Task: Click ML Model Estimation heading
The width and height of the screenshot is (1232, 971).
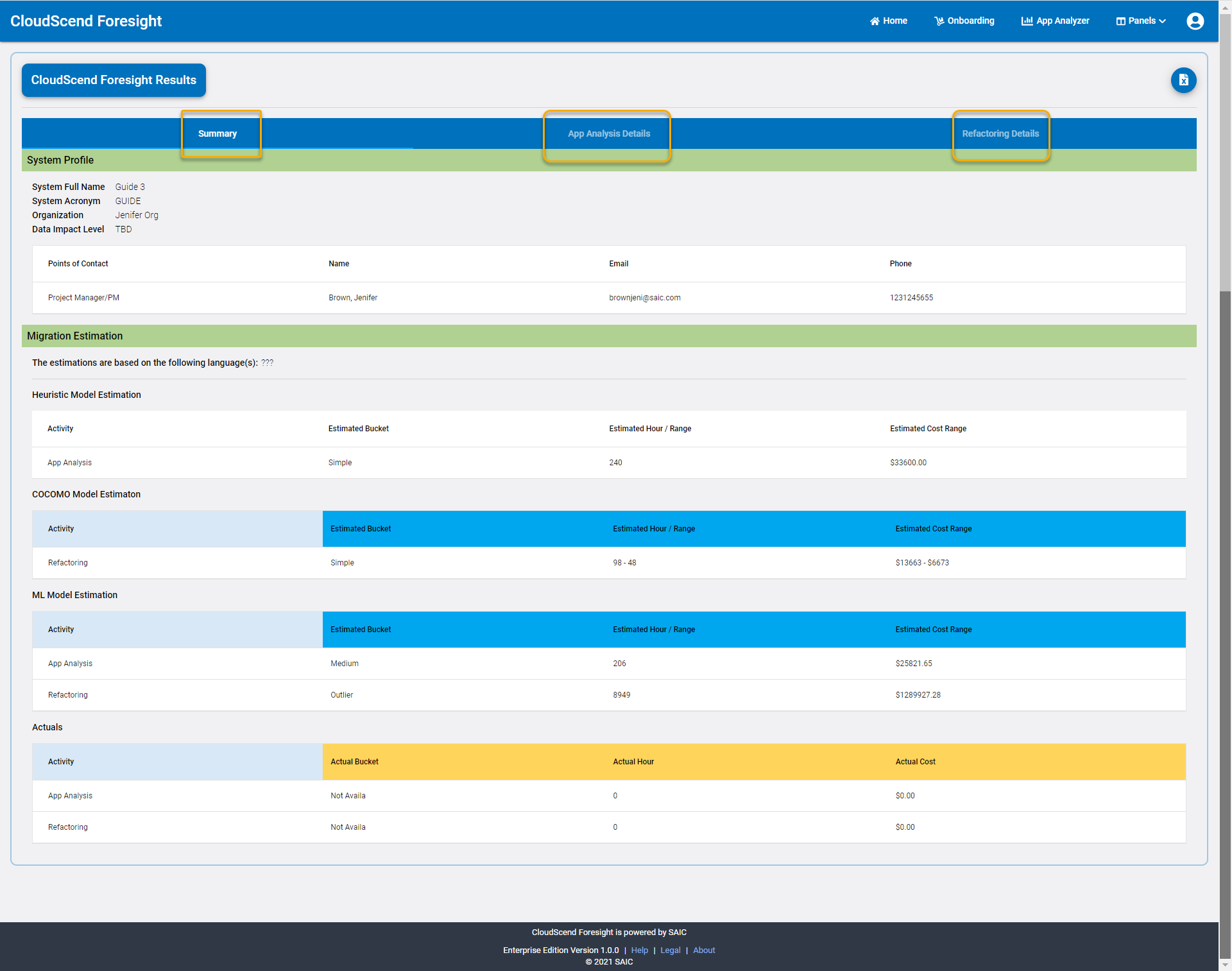Action: pos(74,595)
